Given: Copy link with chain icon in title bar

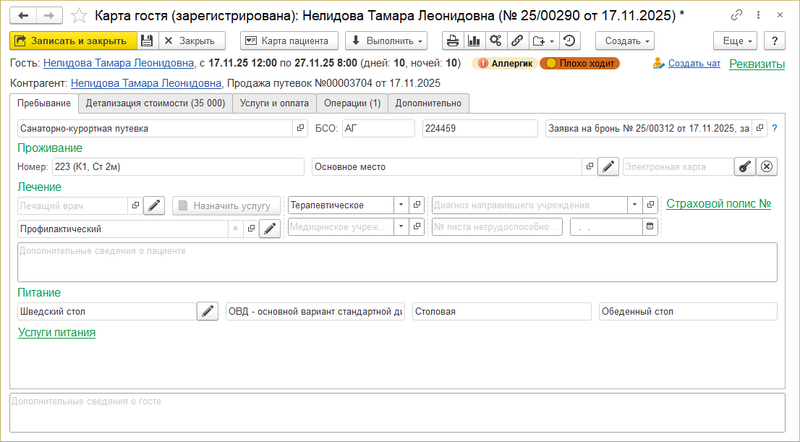Looking at the screenshot, I should [736, 15].
